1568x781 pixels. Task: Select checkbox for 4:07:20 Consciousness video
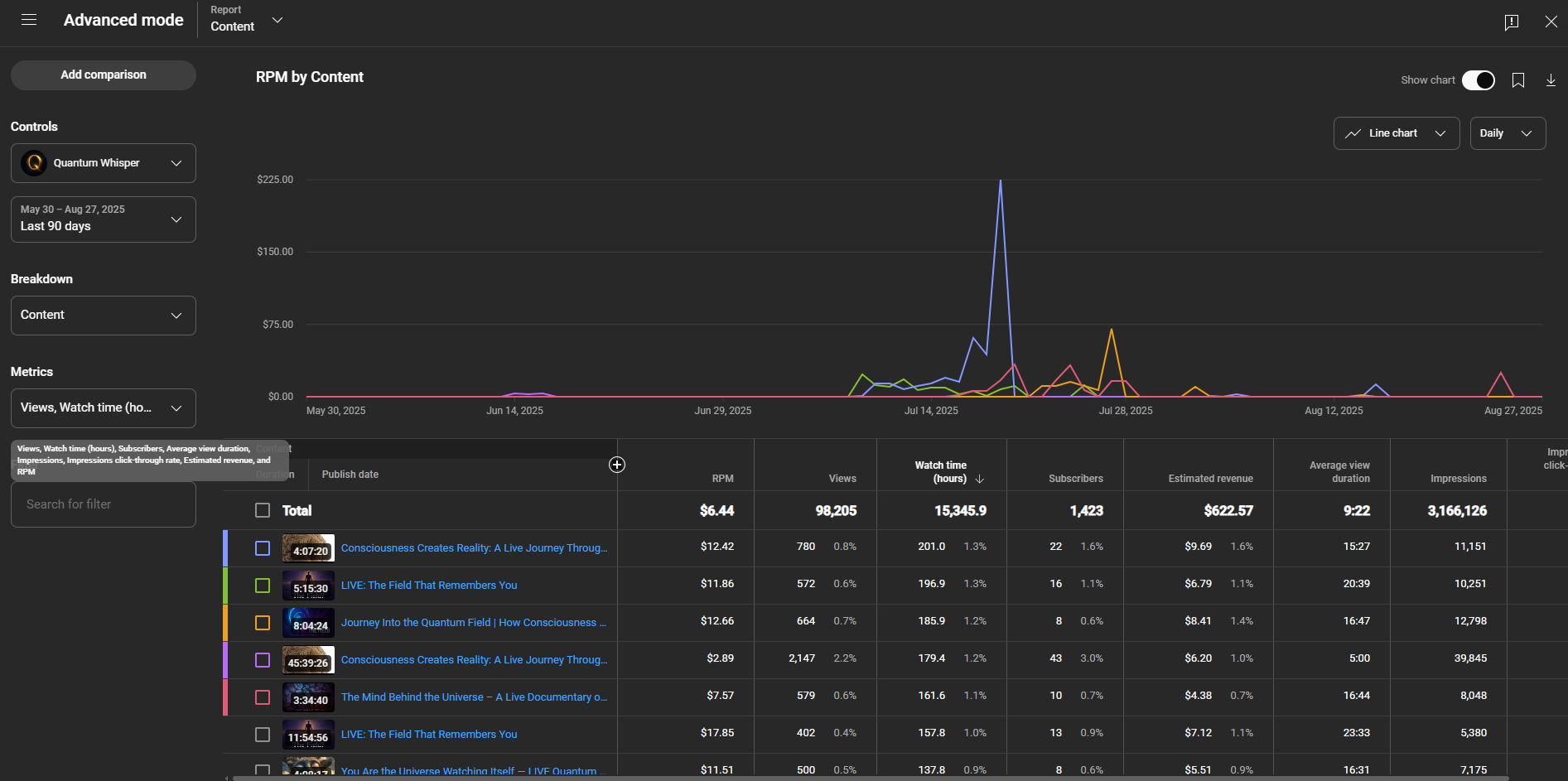(263, 548)
